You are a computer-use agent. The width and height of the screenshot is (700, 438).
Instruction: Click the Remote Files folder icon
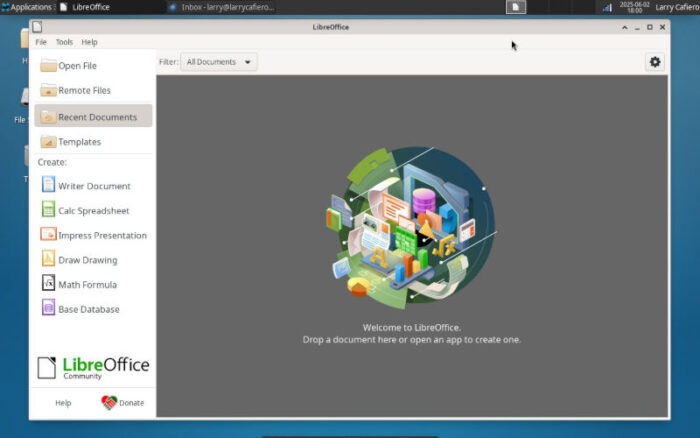tap(48, 90)
